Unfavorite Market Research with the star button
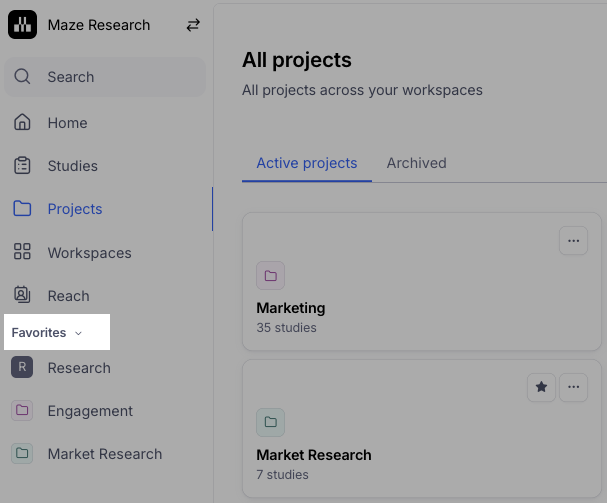 [x=541, y=387]
